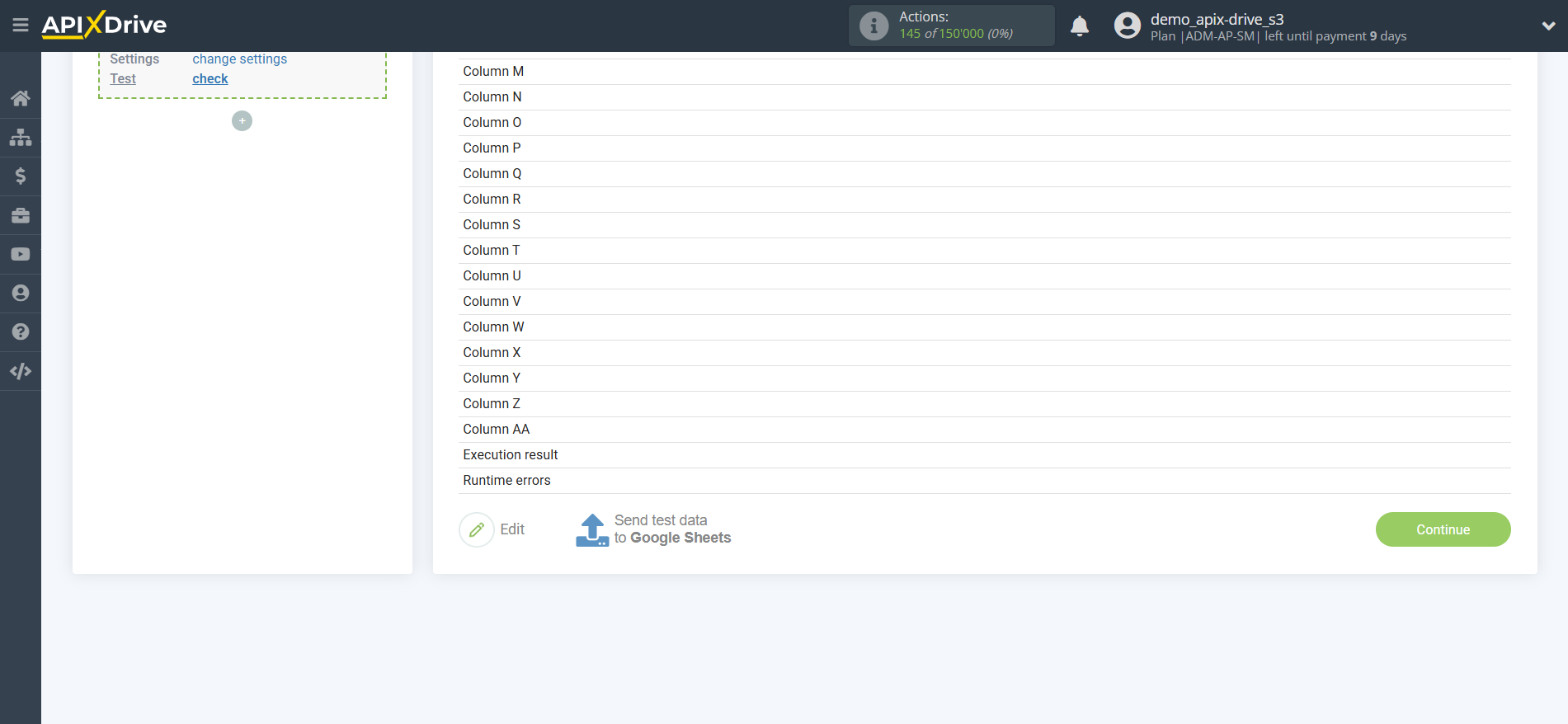Open the briefcase sidebar icon

(x=21, y=215)
